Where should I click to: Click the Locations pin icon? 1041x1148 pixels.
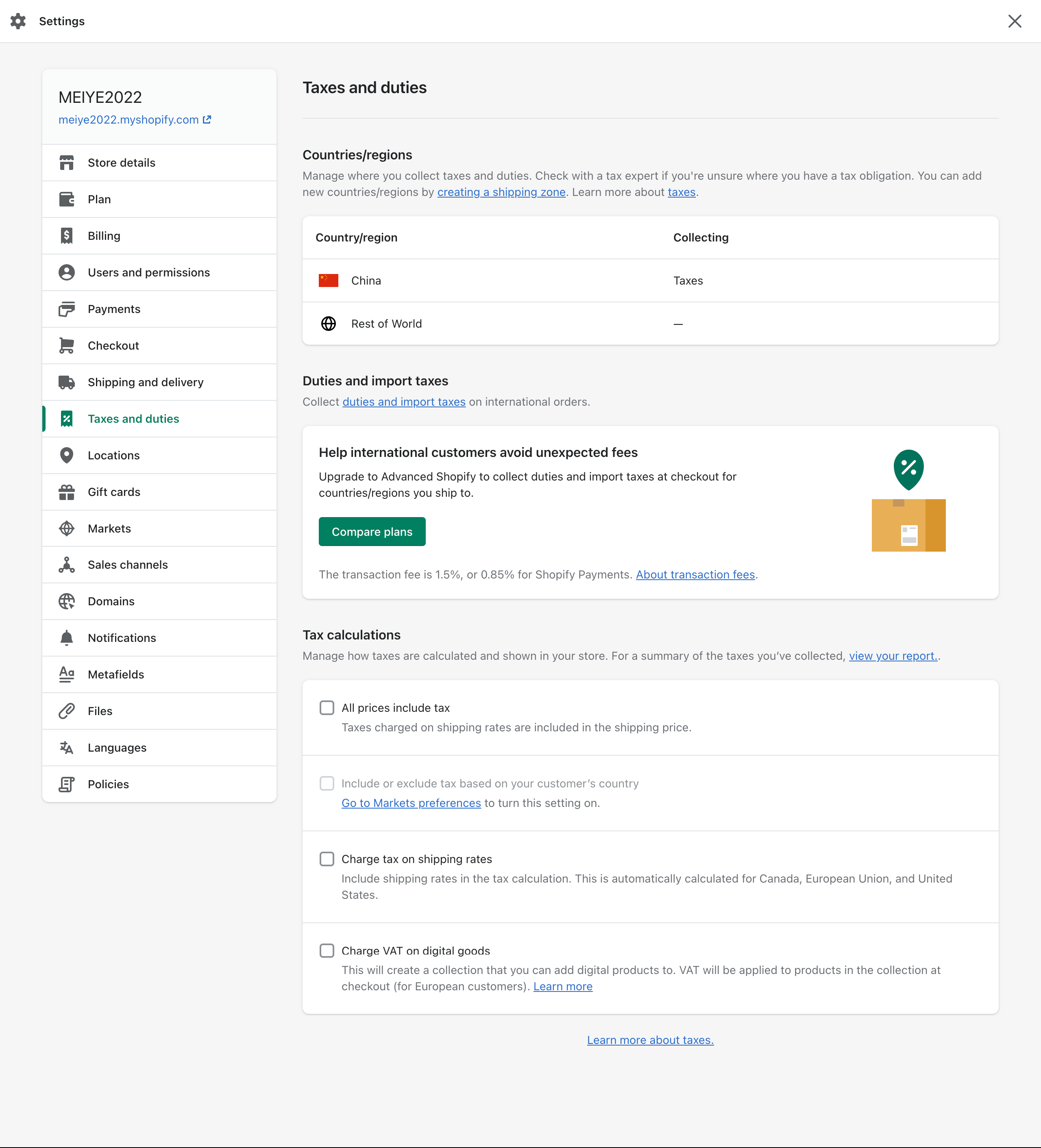coord(67,456)
